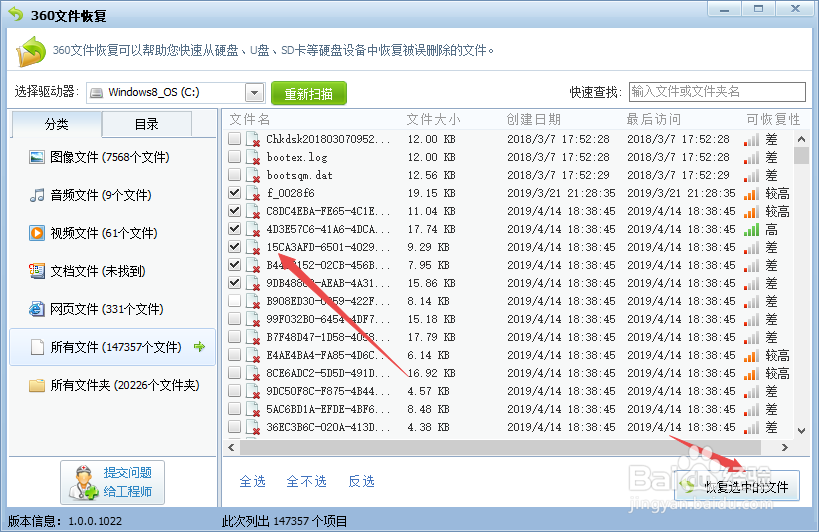Switch to the 分类 tab
This screenshot has width=819, height=532.
56,124
